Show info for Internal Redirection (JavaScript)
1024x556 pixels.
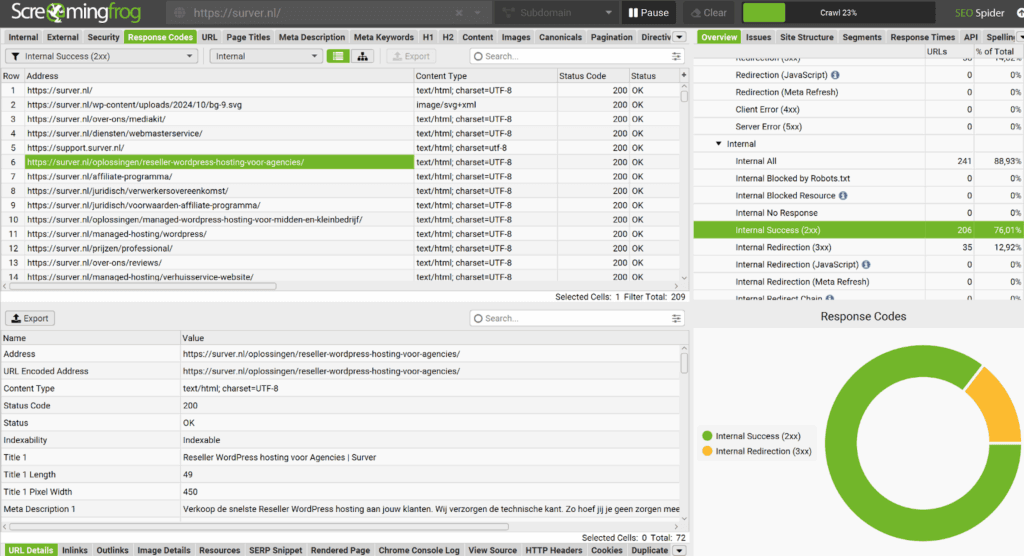(866, 265)
